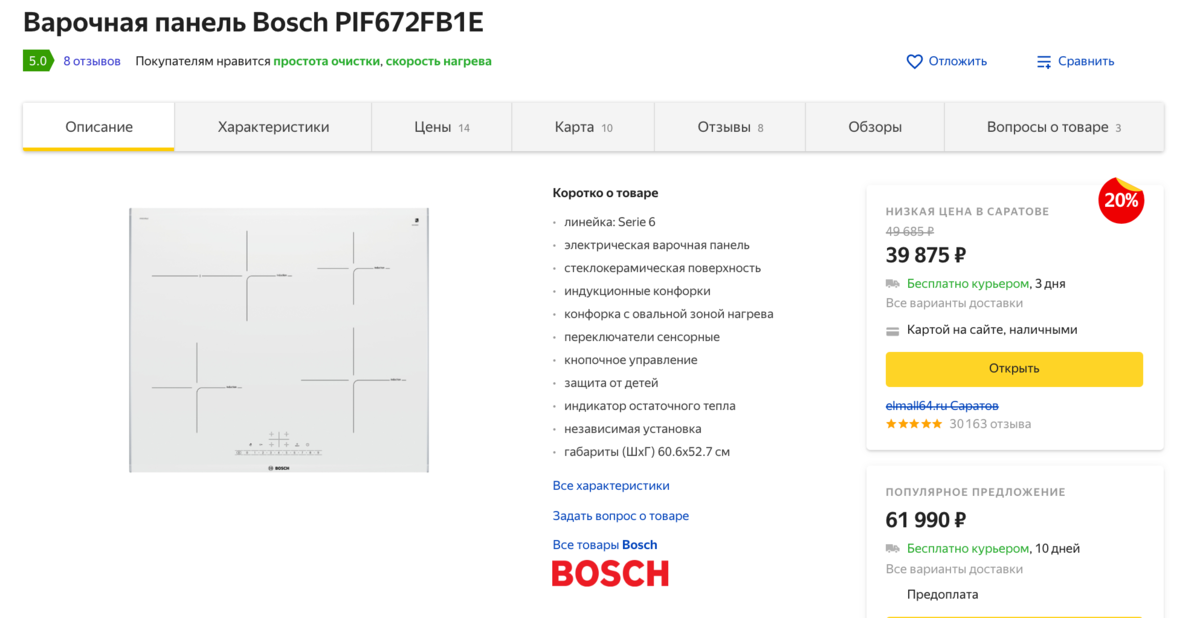Expand Все варианты доставки for lowest price

[x=954, y=303]
